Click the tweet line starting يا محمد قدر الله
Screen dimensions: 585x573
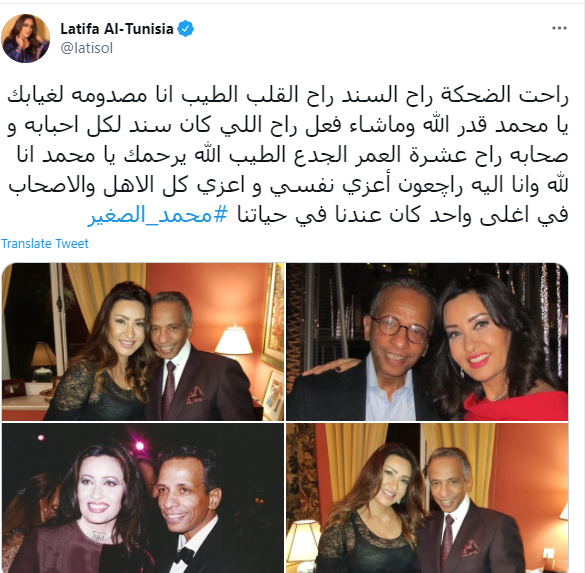tap(288, 126)
